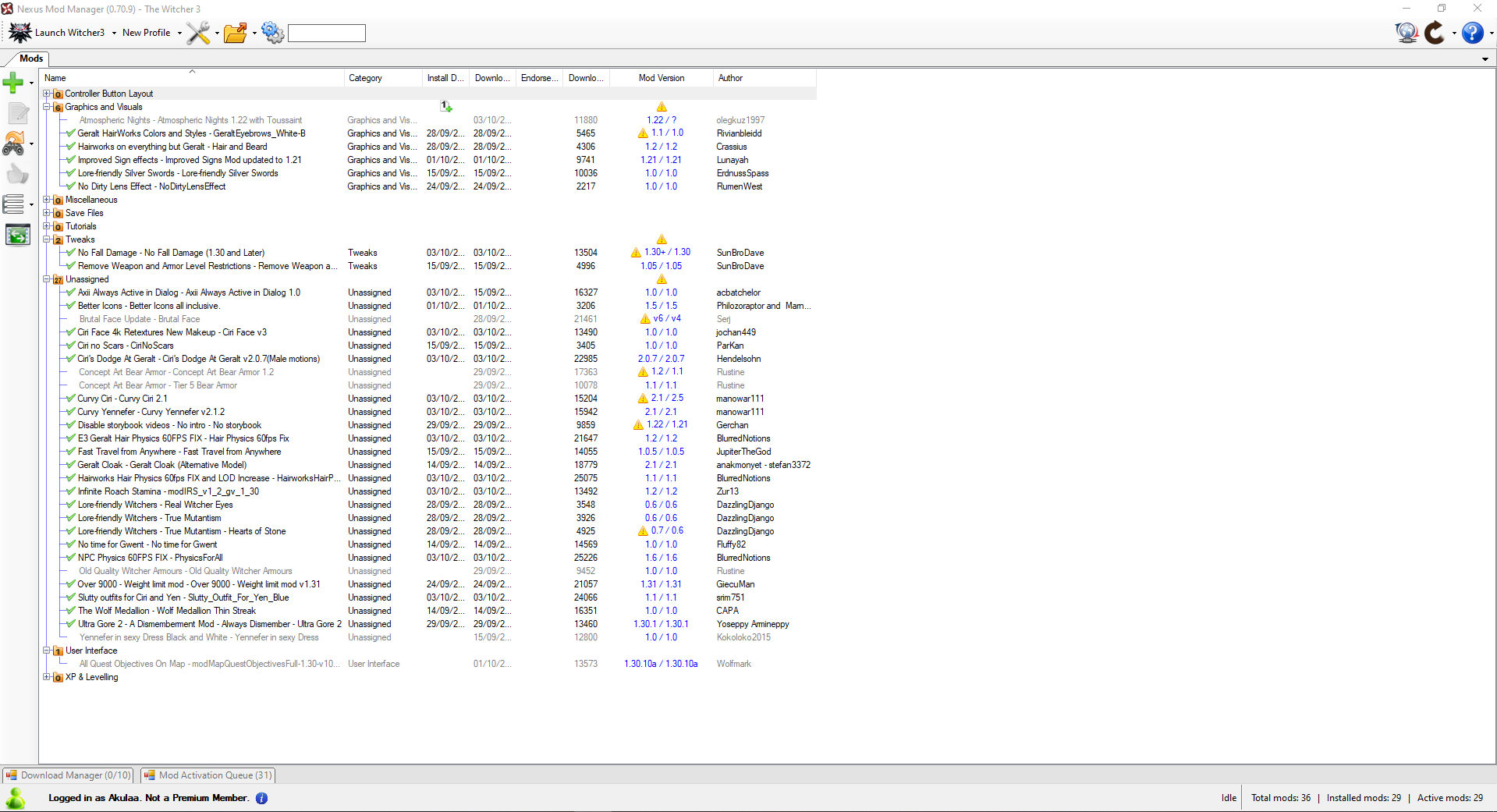Switch to the Mods tab
The width and height of the screenshot is (1497, 812).
[x=31, y=59]
